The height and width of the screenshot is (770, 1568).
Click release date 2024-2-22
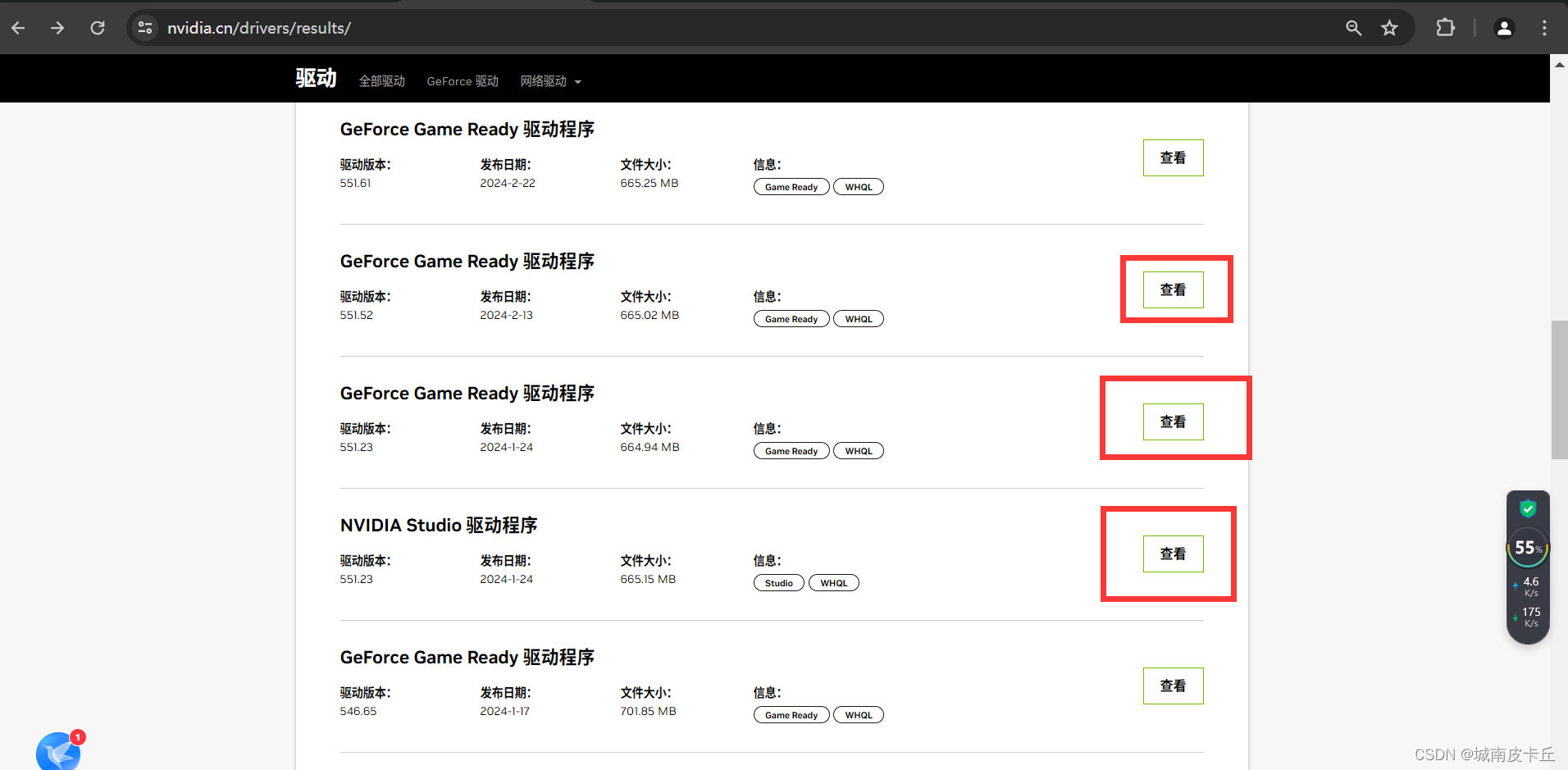point(508,183)
